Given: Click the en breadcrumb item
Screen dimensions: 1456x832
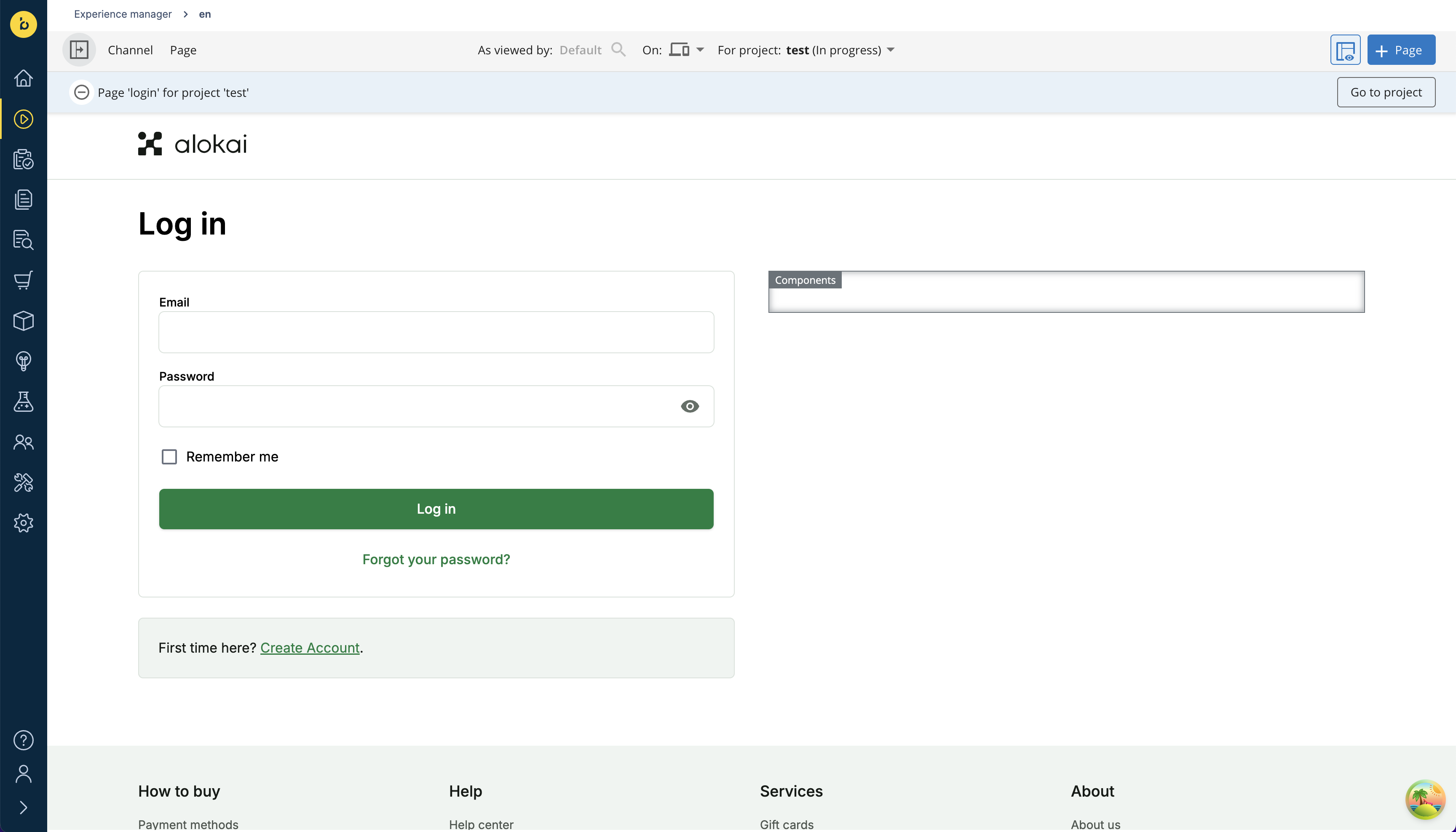Looking at the screenshot, I should click(x=205, y=14).
